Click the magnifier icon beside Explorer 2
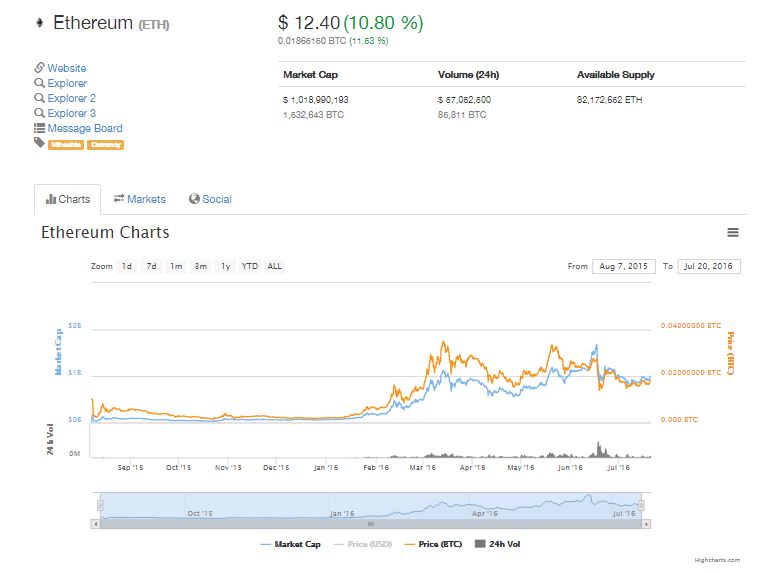 click(x=39, y=98)
